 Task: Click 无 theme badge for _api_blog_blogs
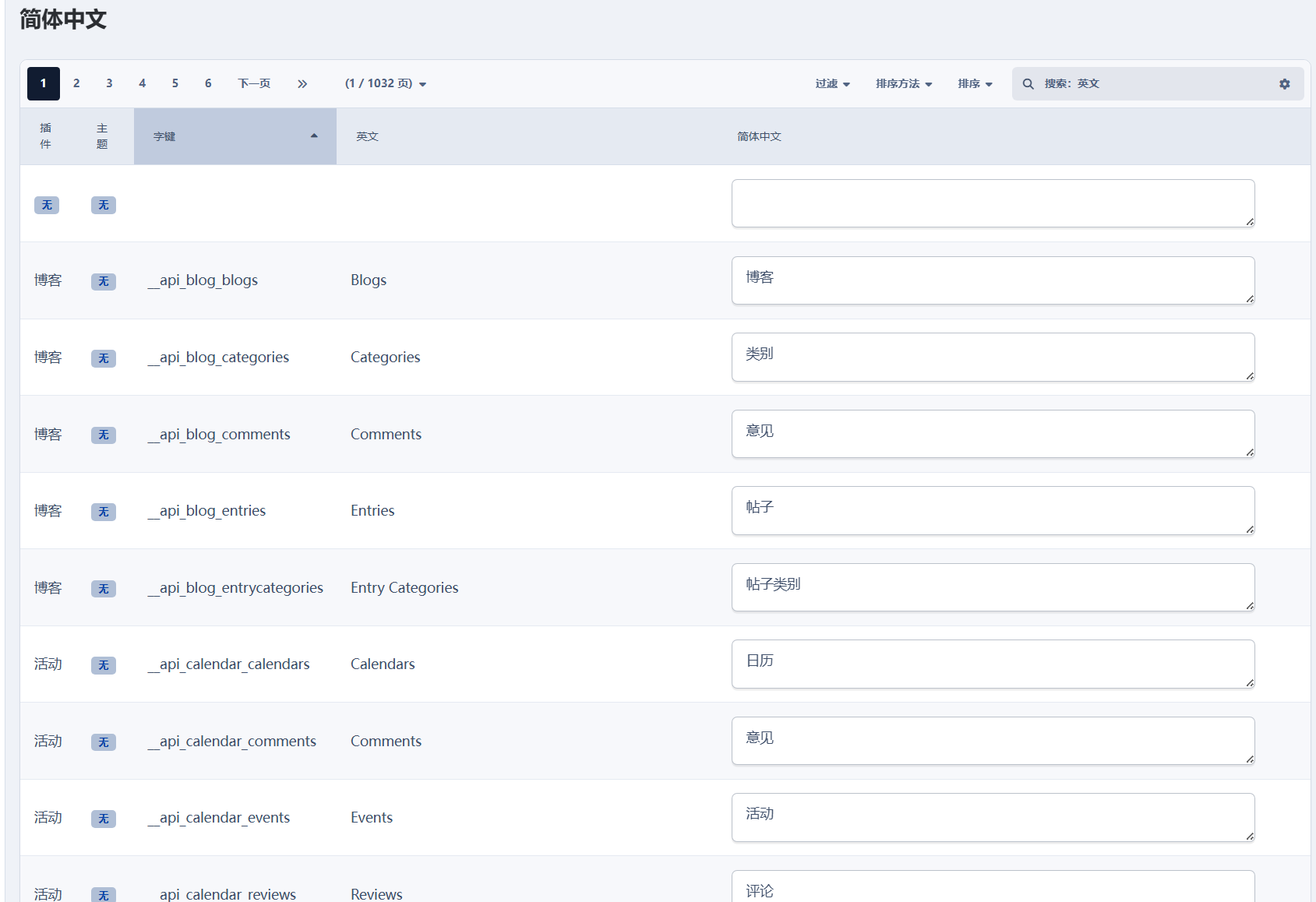click(104, 281)
